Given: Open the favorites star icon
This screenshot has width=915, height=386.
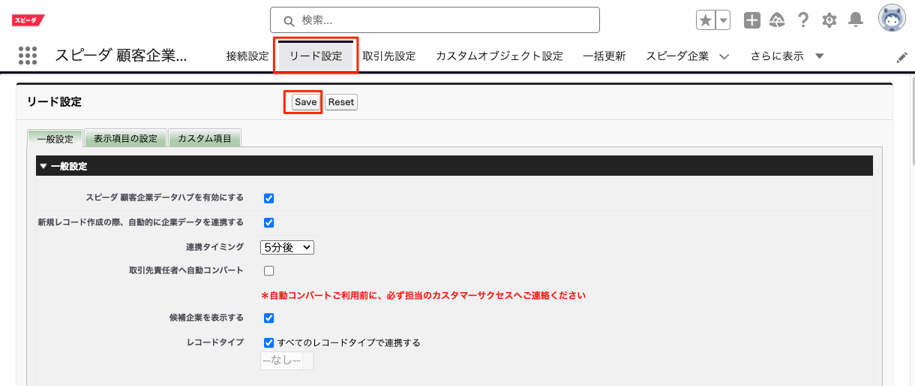Looking at the screenshot, I should point(706,20).
